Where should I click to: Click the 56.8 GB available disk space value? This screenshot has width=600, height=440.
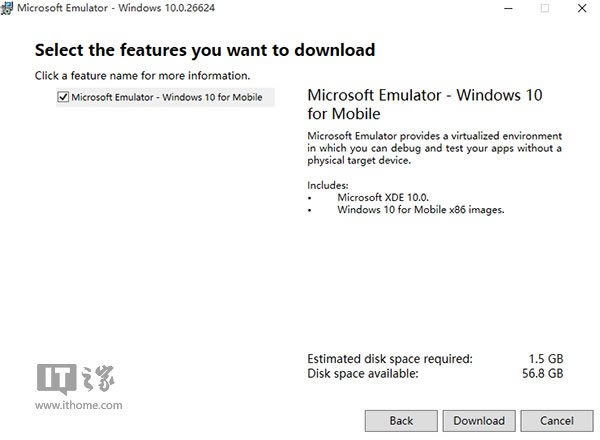[x=543, y=373]
